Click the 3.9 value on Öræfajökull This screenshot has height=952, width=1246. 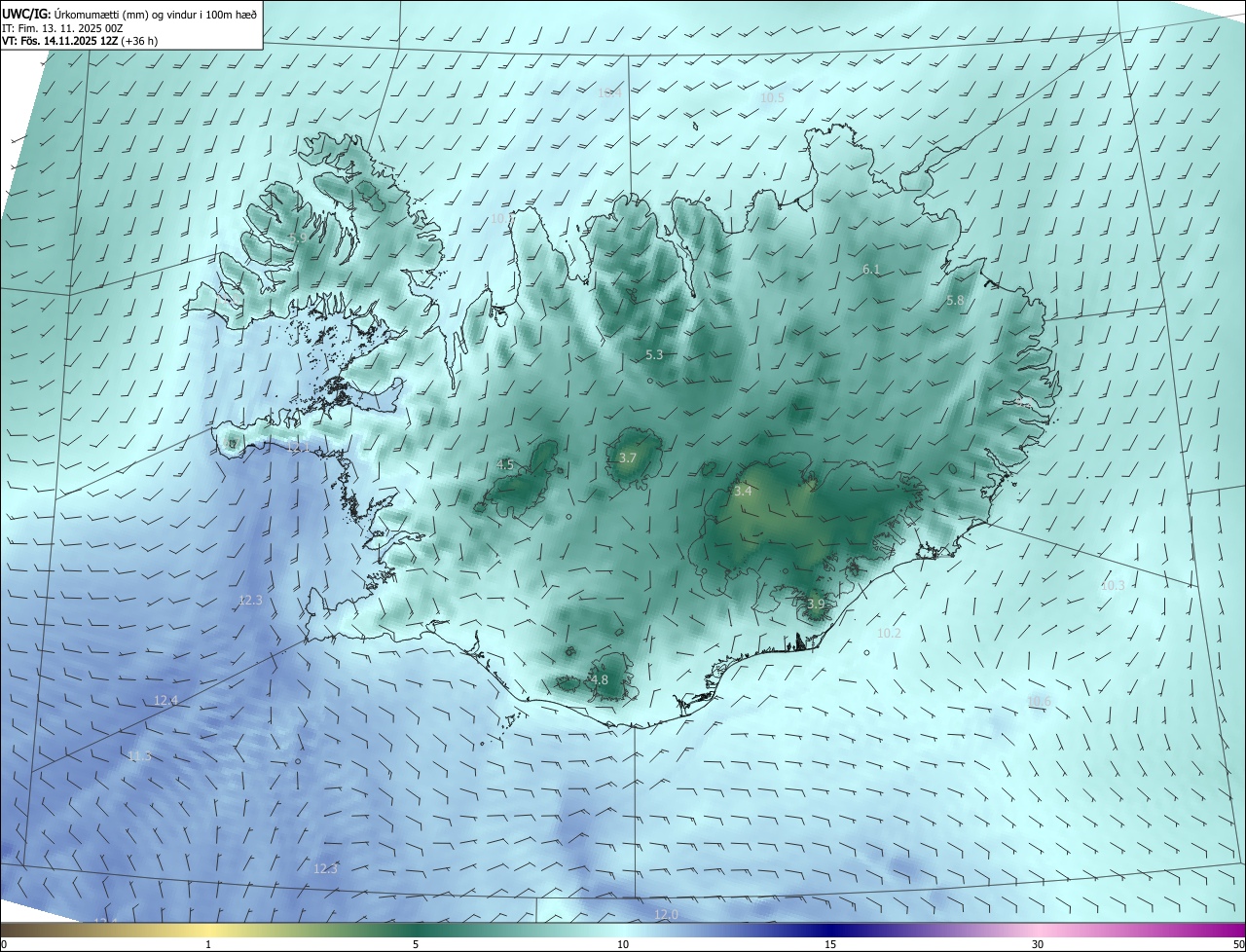[816, 604]
